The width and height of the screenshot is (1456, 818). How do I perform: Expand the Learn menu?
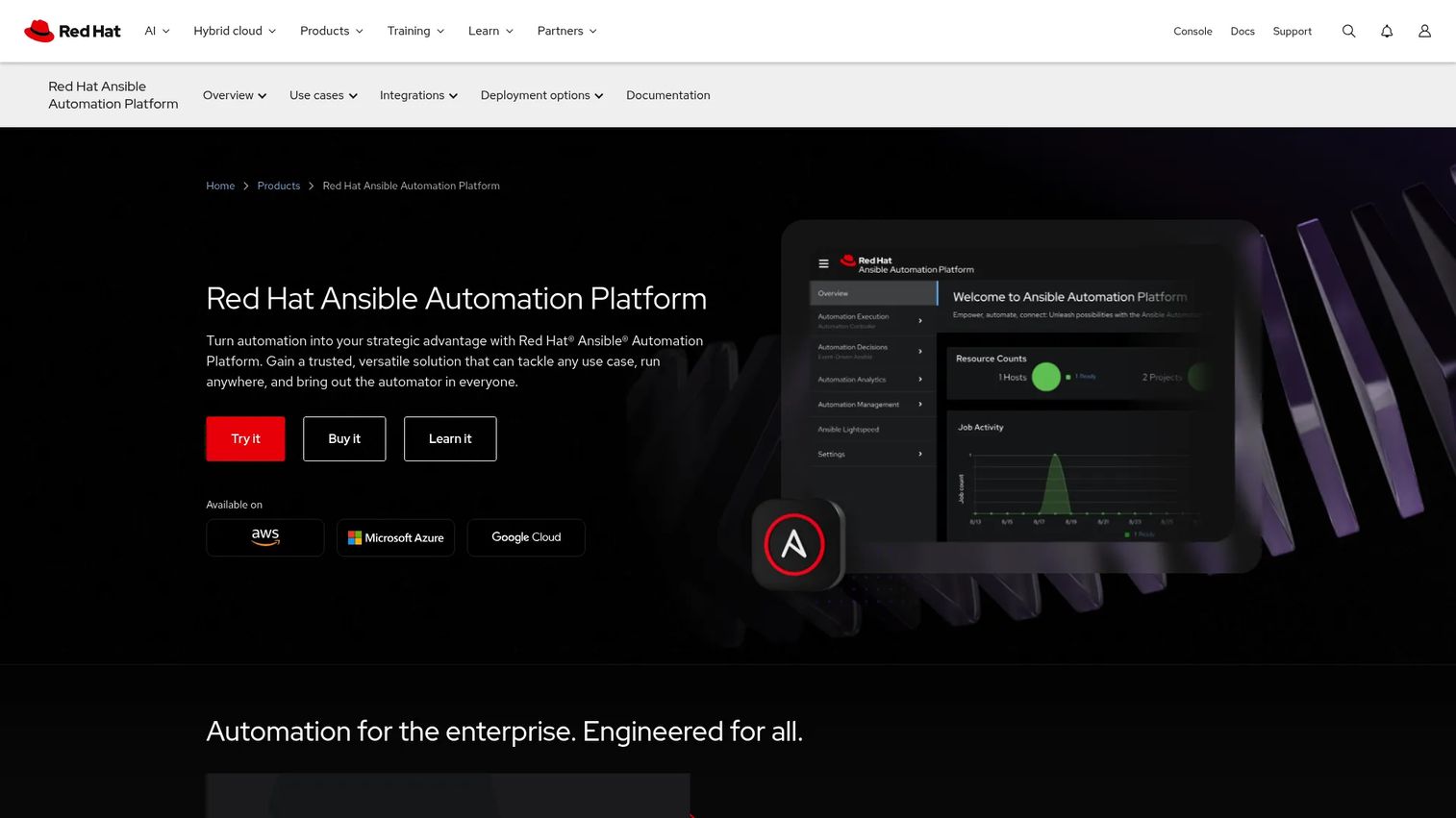coord(490,31)
